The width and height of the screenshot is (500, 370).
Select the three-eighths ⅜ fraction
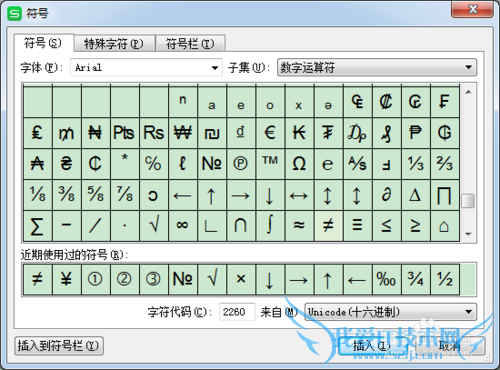coord(67,195)
